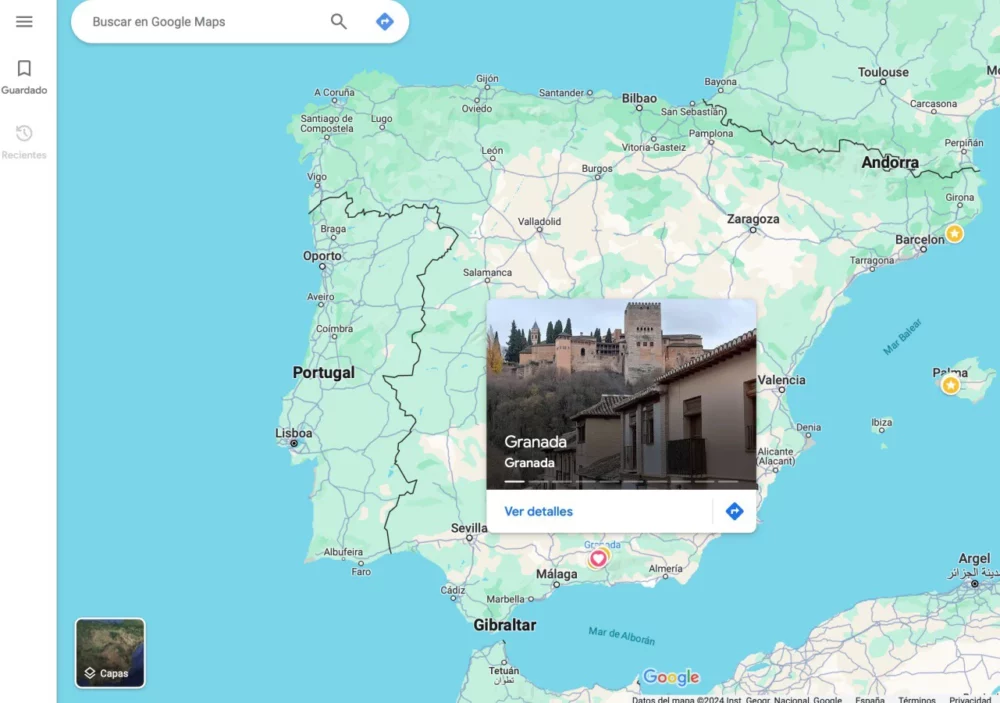Click the pink heart pin at Granada
This screenshot has height=703, width=1000.
[x=598, y=559]
